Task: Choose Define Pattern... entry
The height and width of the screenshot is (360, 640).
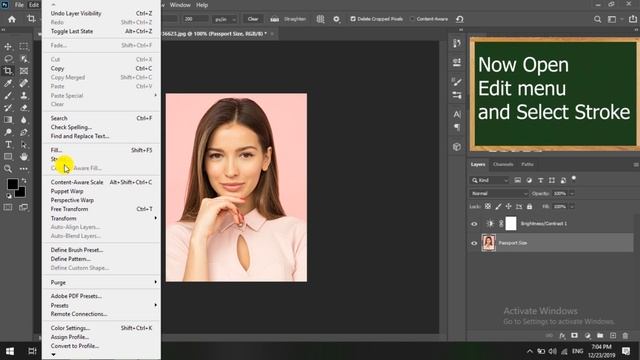Action: click(x=101, y=259)
